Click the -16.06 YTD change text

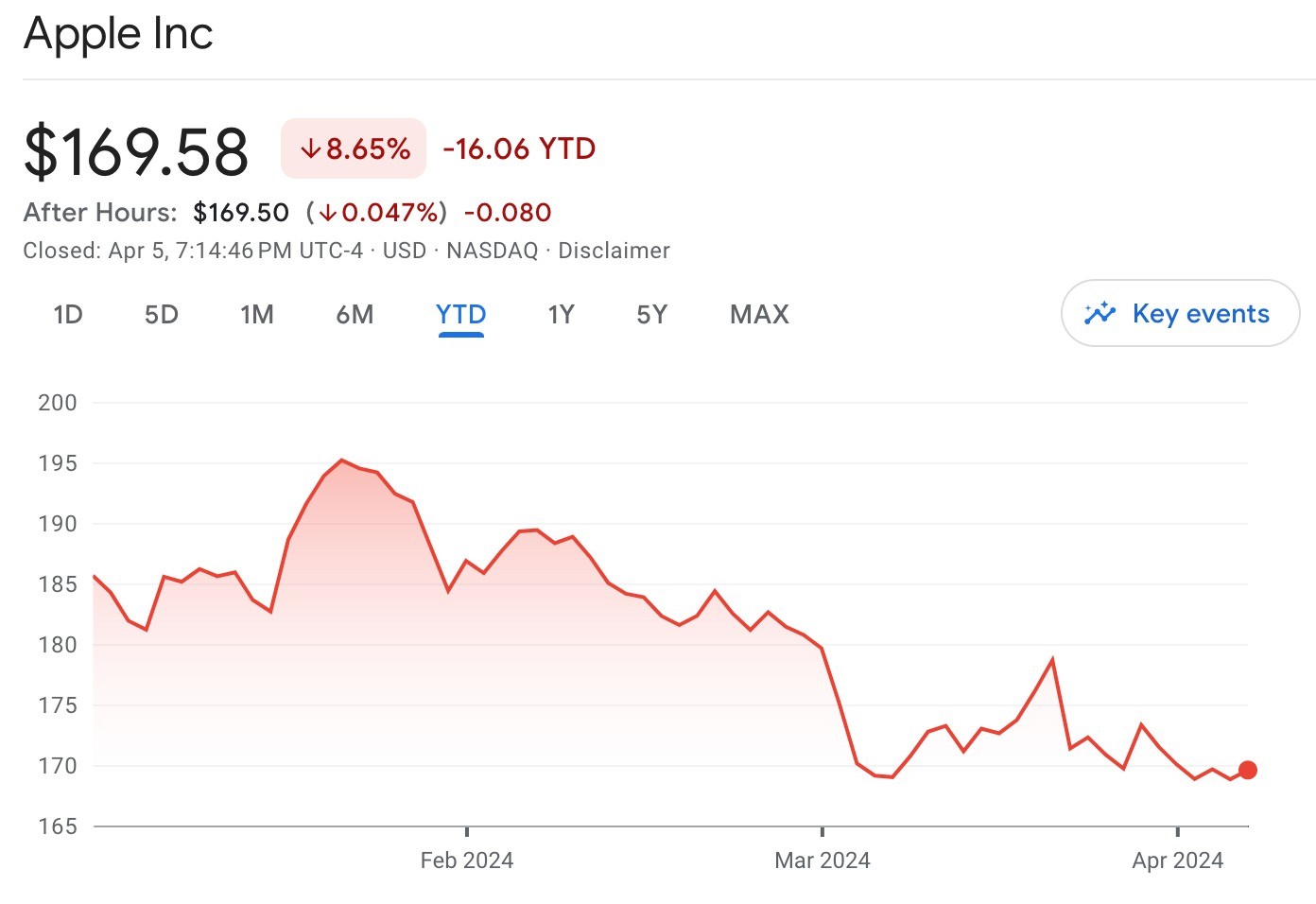tap(519, 149)
